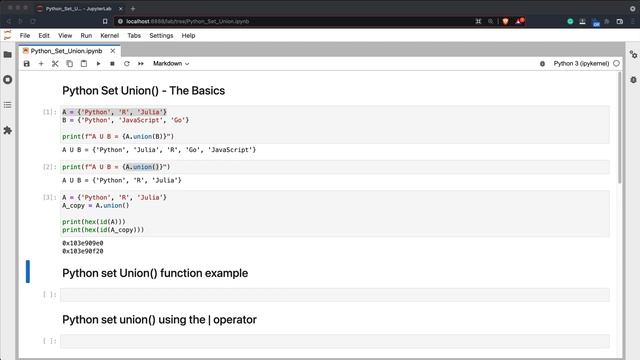Click the JupyterLab logo icon
The image size is (640, 360).
click(7, 36)
